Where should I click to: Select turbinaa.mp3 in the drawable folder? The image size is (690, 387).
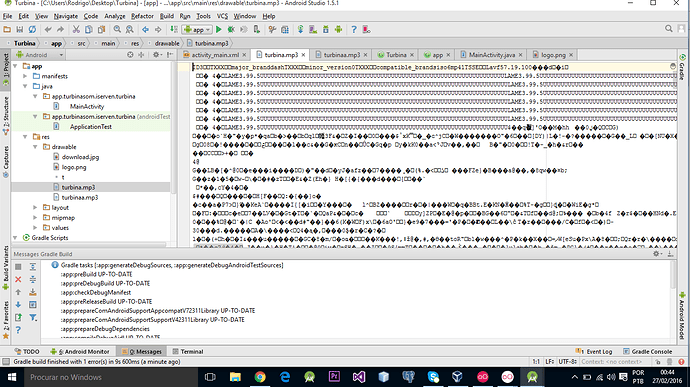(80, 197)
